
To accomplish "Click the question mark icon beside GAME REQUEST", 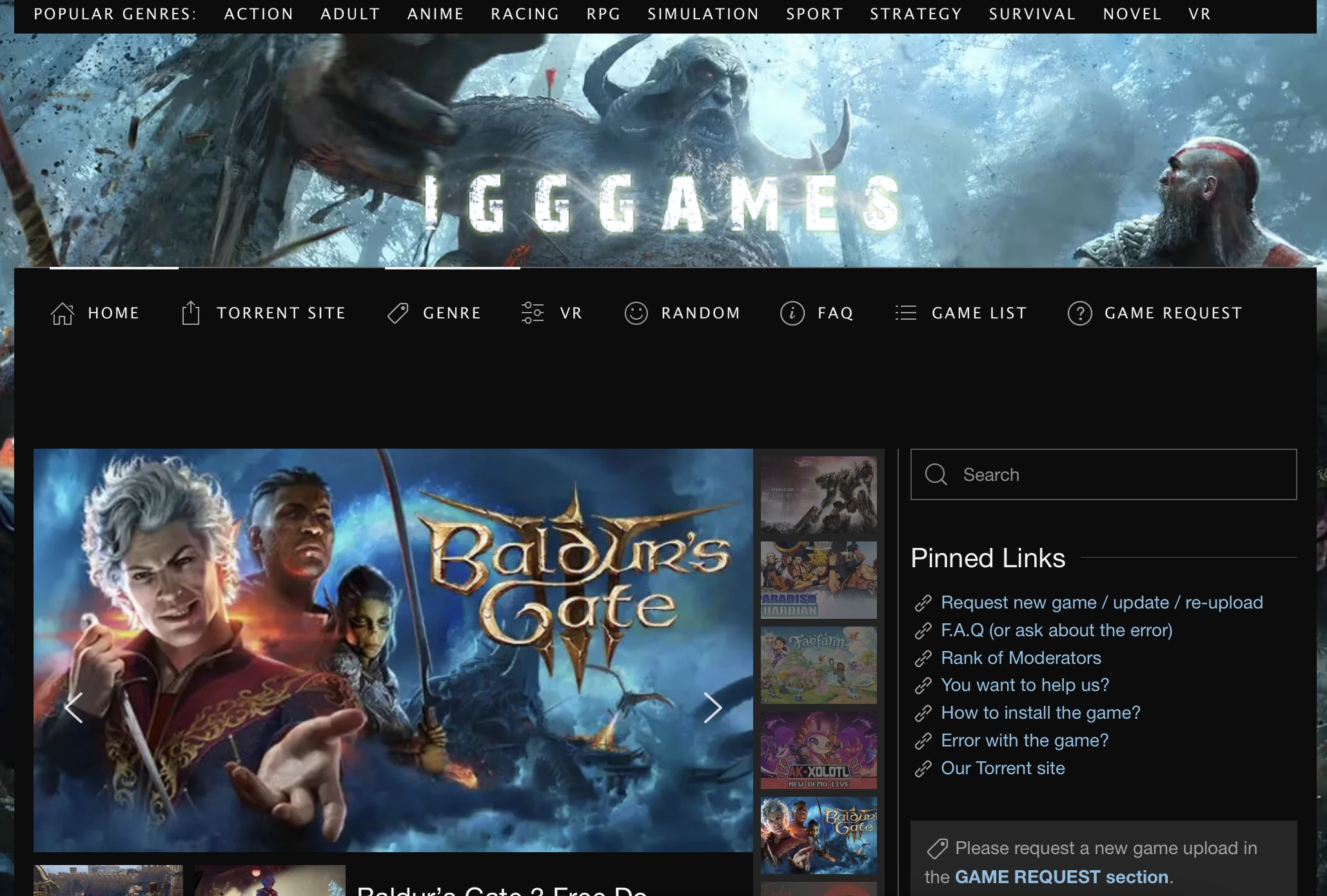I will pos(1080,313).
